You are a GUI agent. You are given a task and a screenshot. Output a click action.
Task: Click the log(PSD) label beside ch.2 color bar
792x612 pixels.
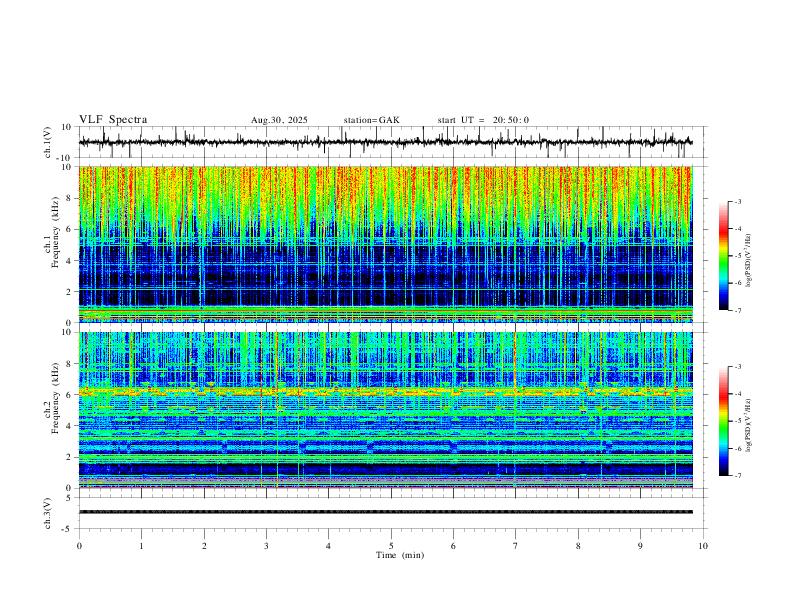tap(749, 425)
